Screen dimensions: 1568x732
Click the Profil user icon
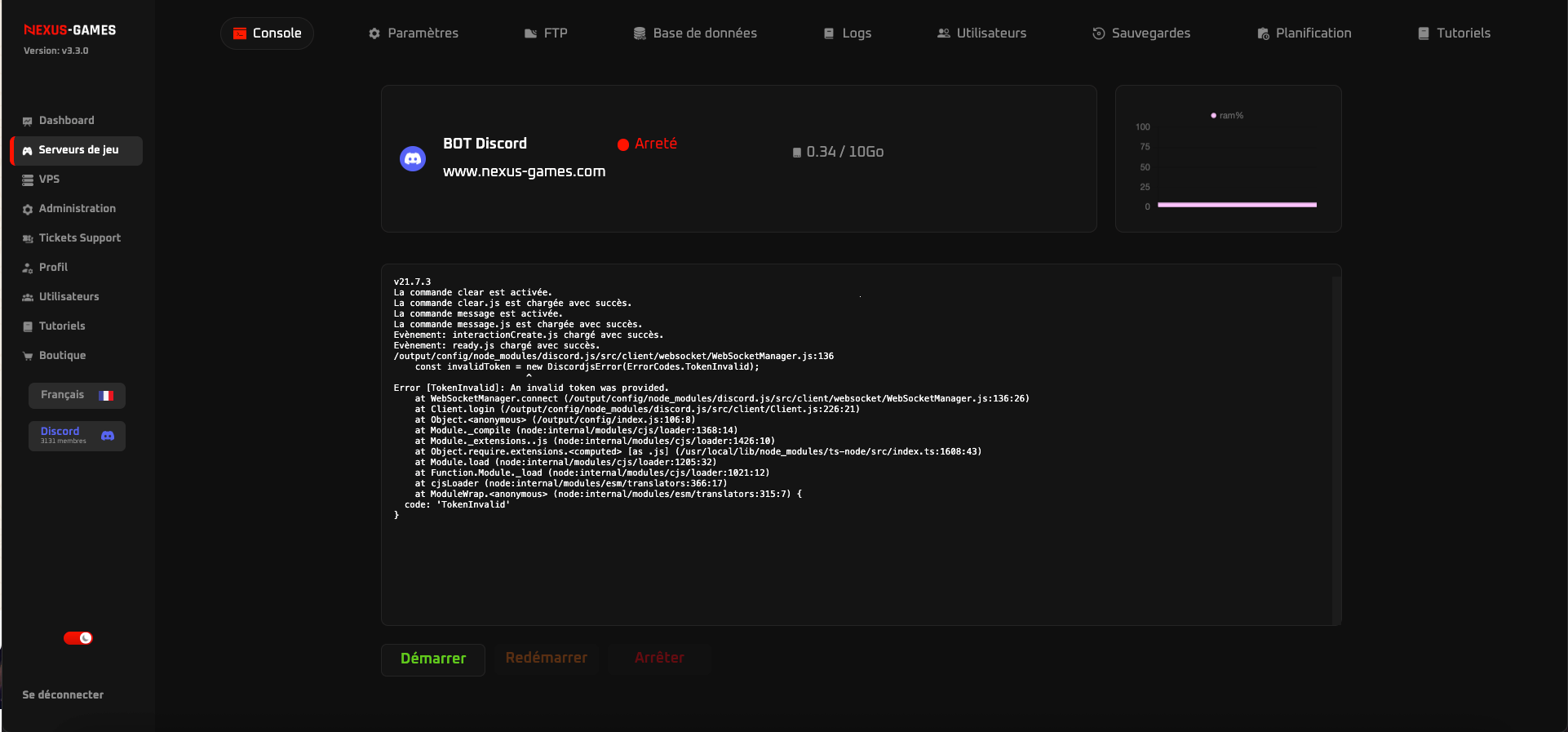point(28,268)
